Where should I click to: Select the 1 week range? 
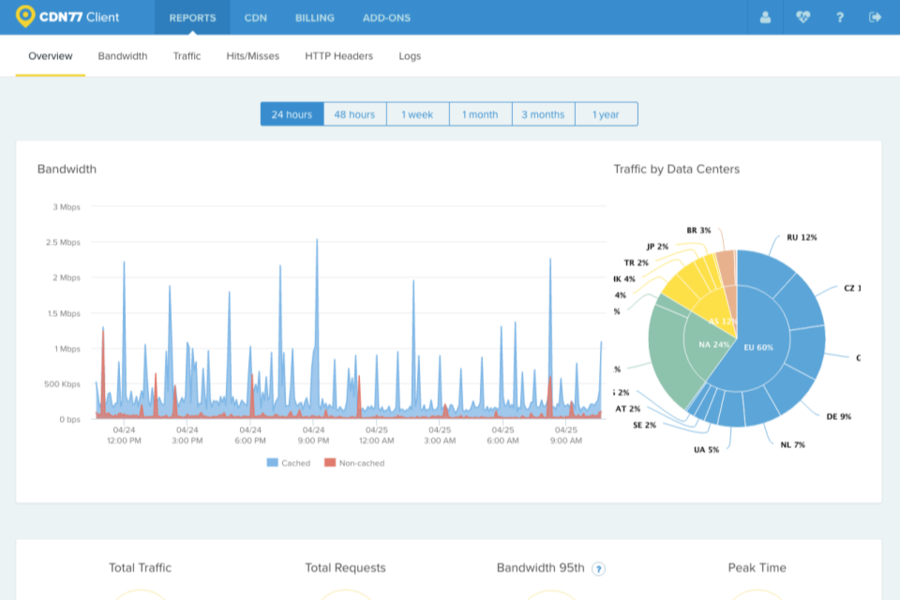coord(417,114)
